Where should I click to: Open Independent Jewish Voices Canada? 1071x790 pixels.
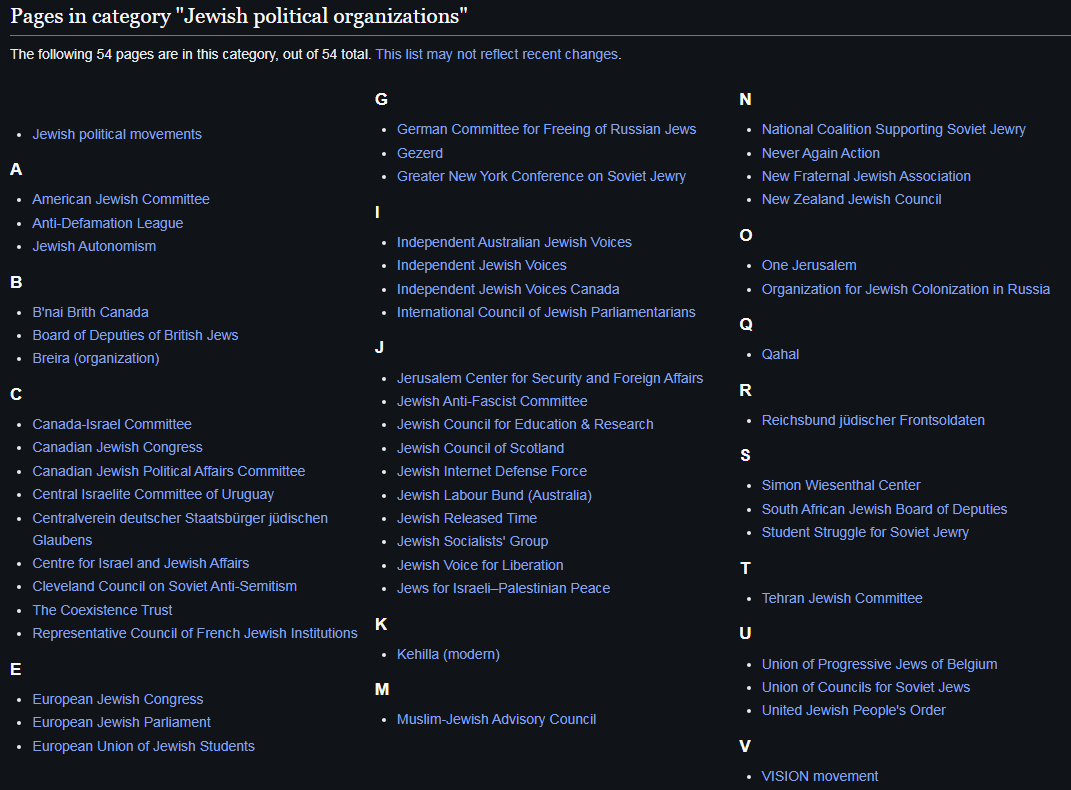tap(508, 289)
